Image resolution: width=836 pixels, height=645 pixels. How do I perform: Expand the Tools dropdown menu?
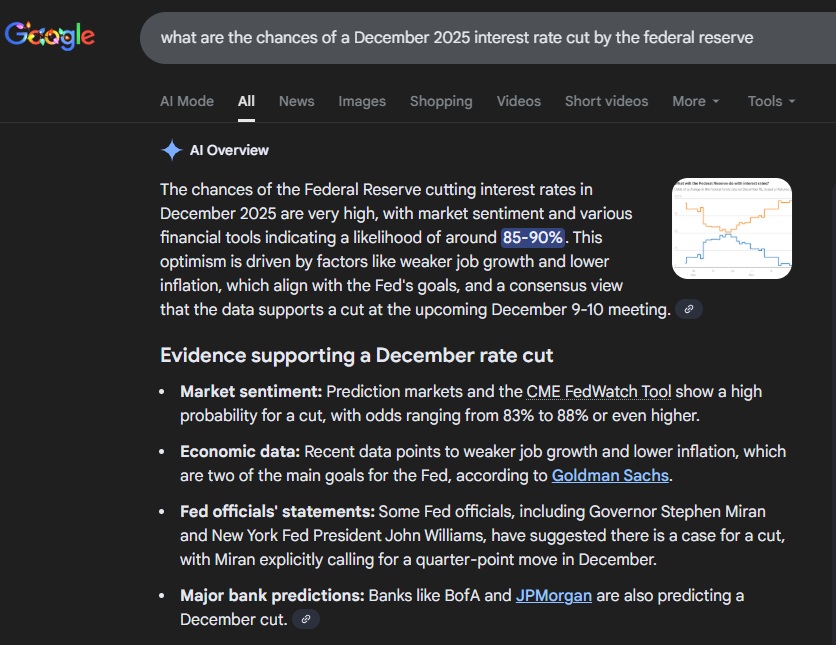[x=771, y=101]
